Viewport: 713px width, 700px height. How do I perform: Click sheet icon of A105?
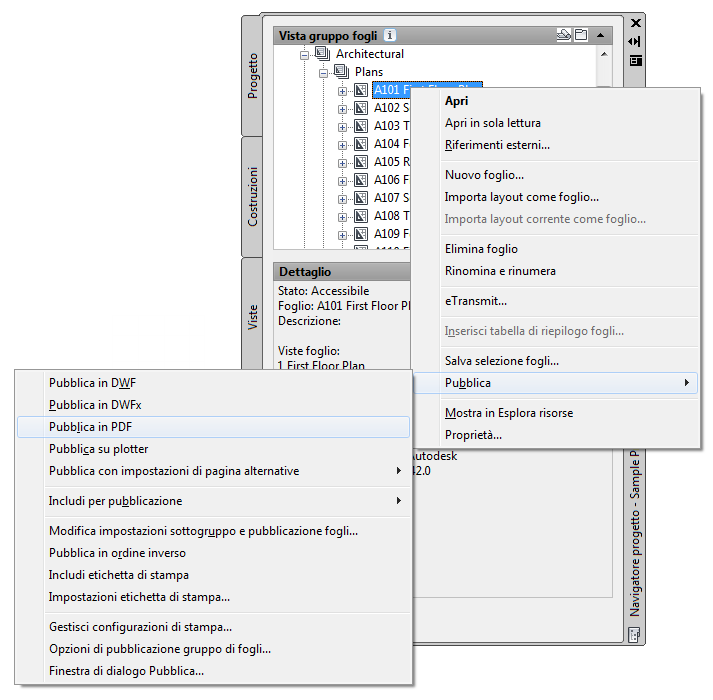(361, 161)
